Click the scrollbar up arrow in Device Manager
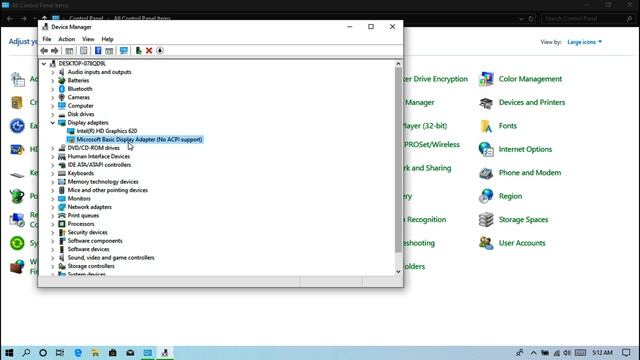The image size is (640, 360). tap(398, 64)
